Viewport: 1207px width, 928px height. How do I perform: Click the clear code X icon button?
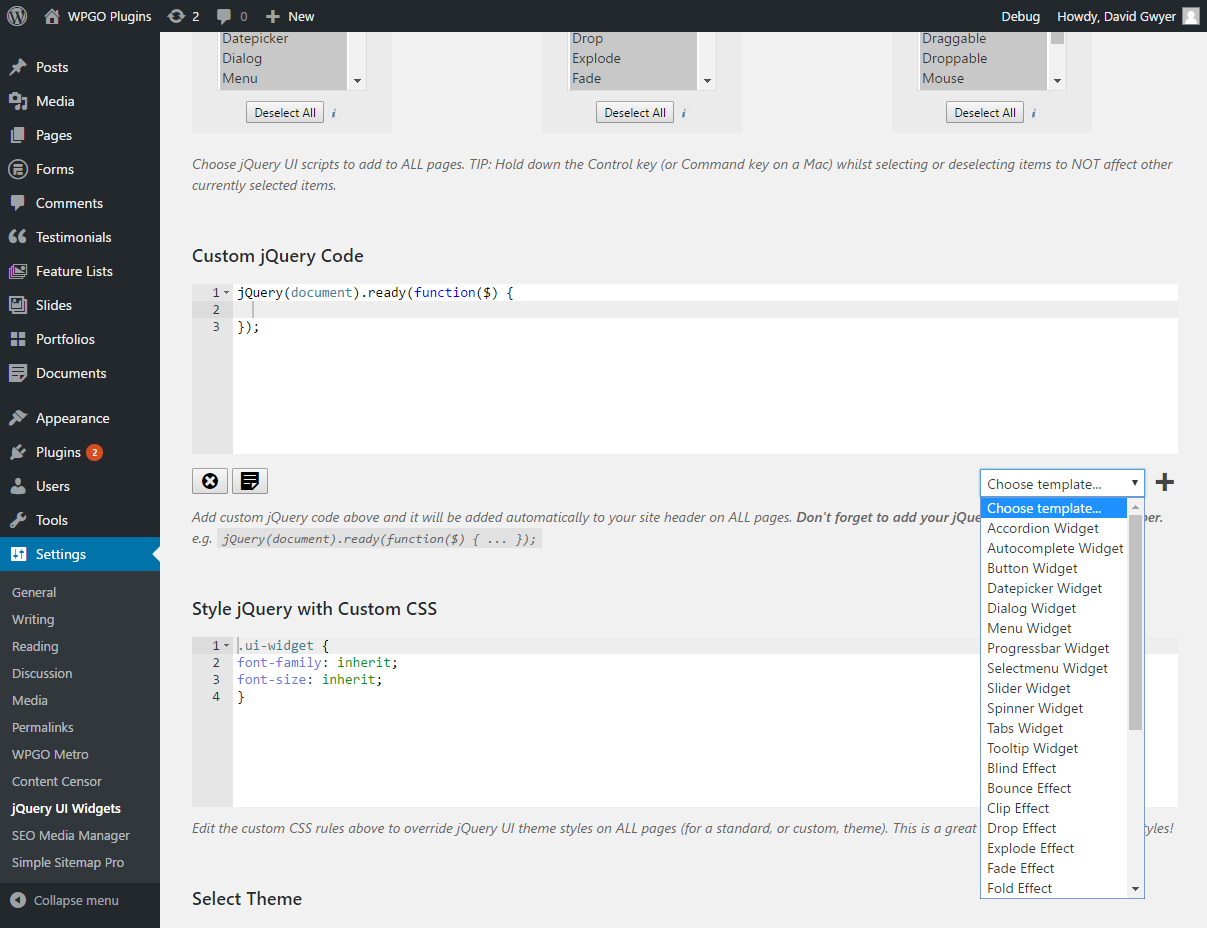(210, 481)
